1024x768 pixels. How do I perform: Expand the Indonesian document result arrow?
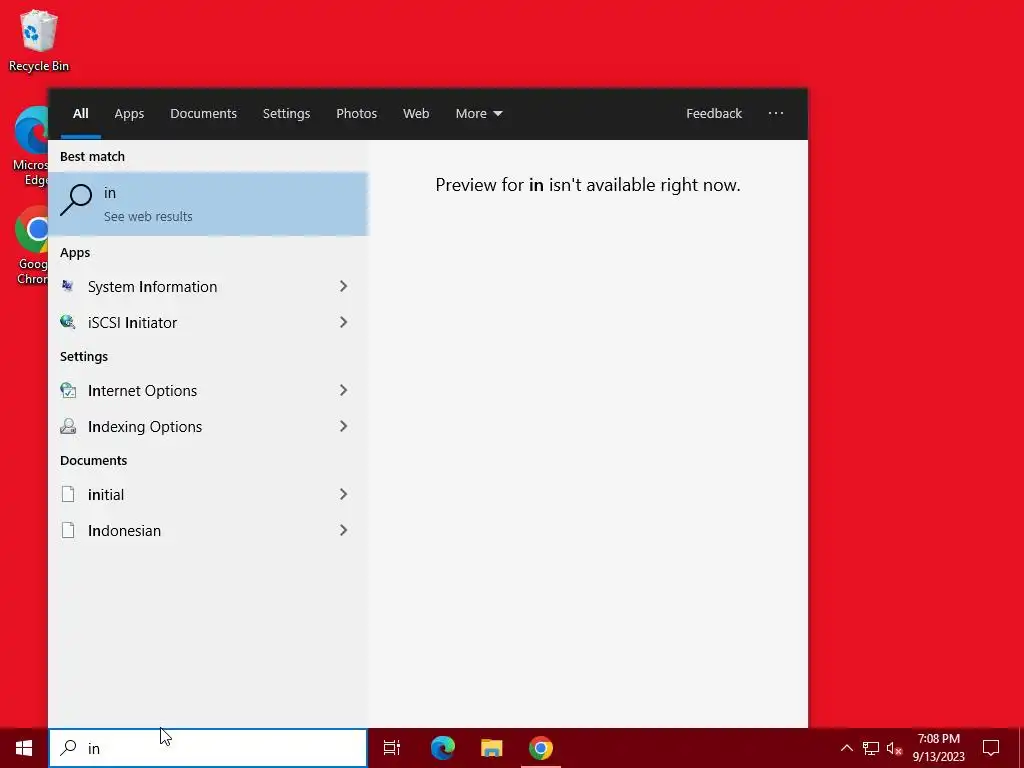pos(343,530)
